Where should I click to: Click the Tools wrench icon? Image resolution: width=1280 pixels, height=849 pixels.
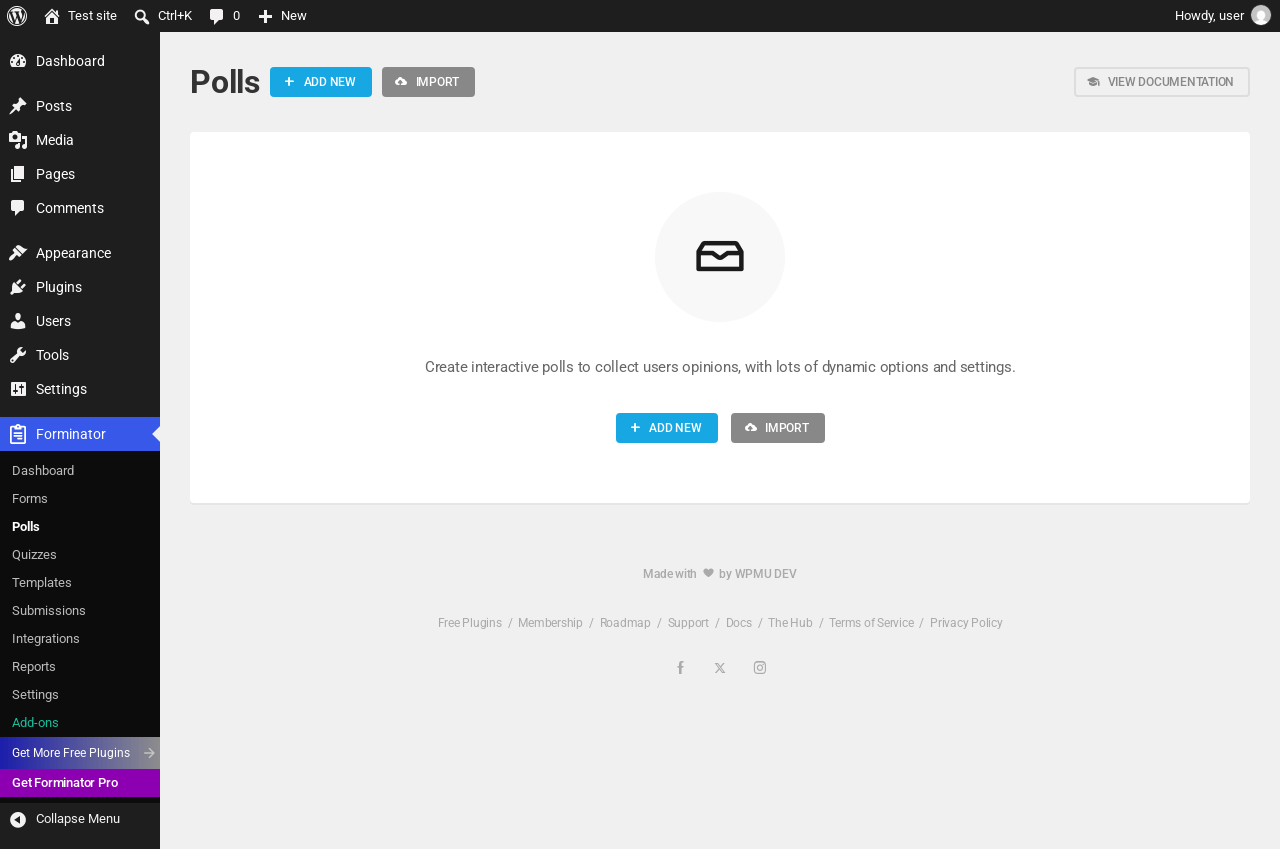point(18,355)
